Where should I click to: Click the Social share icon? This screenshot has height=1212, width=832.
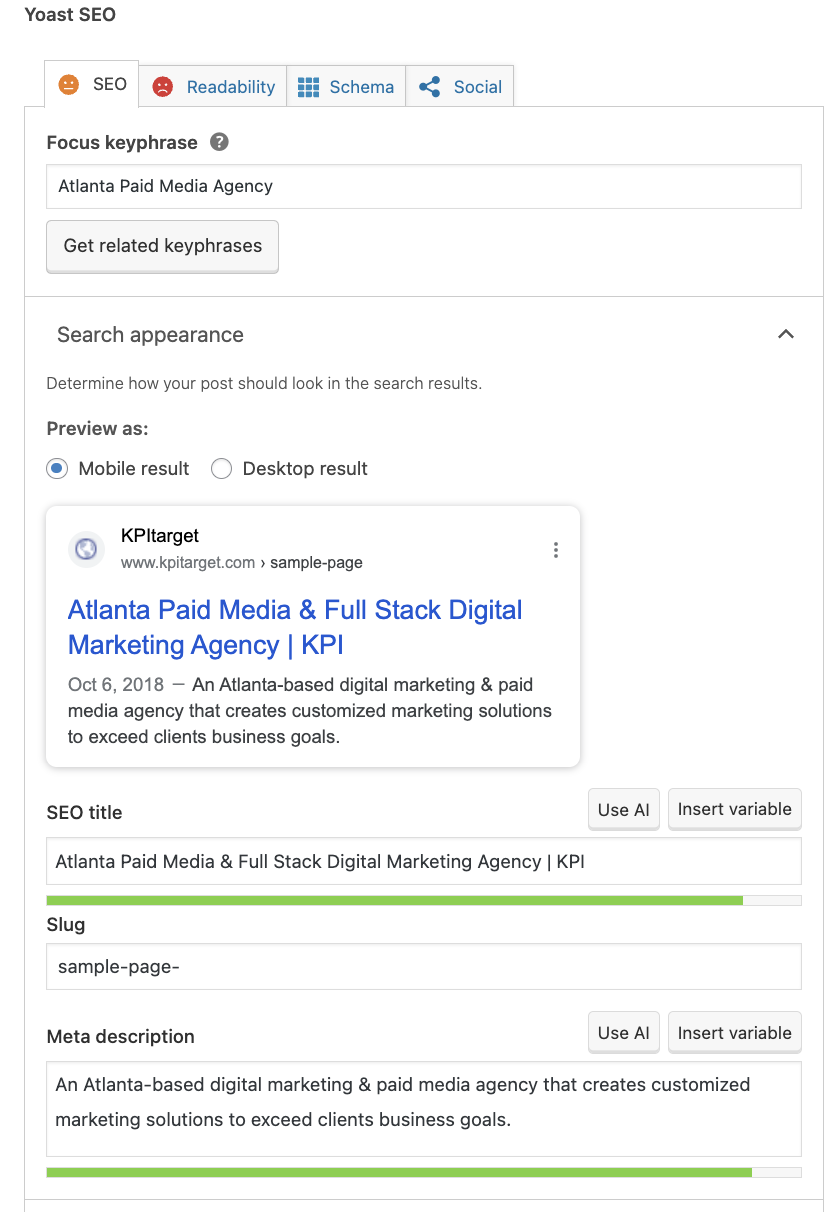[430, 87]
